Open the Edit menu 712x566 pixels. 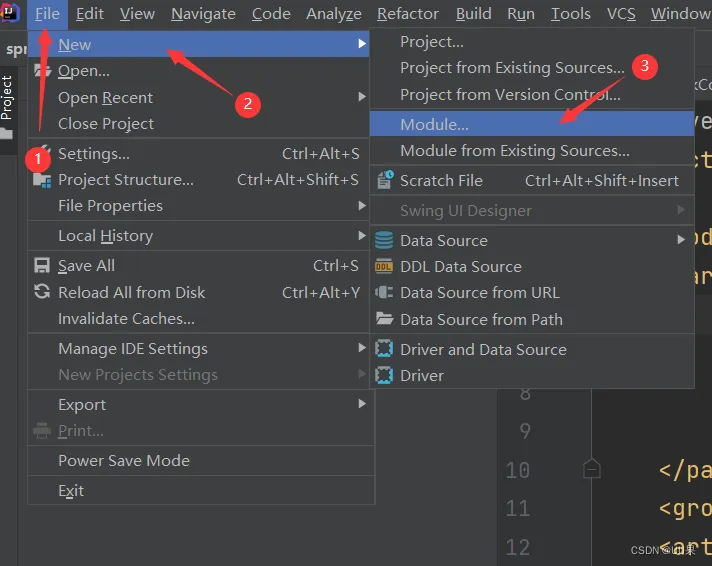[x=89, y=14]
